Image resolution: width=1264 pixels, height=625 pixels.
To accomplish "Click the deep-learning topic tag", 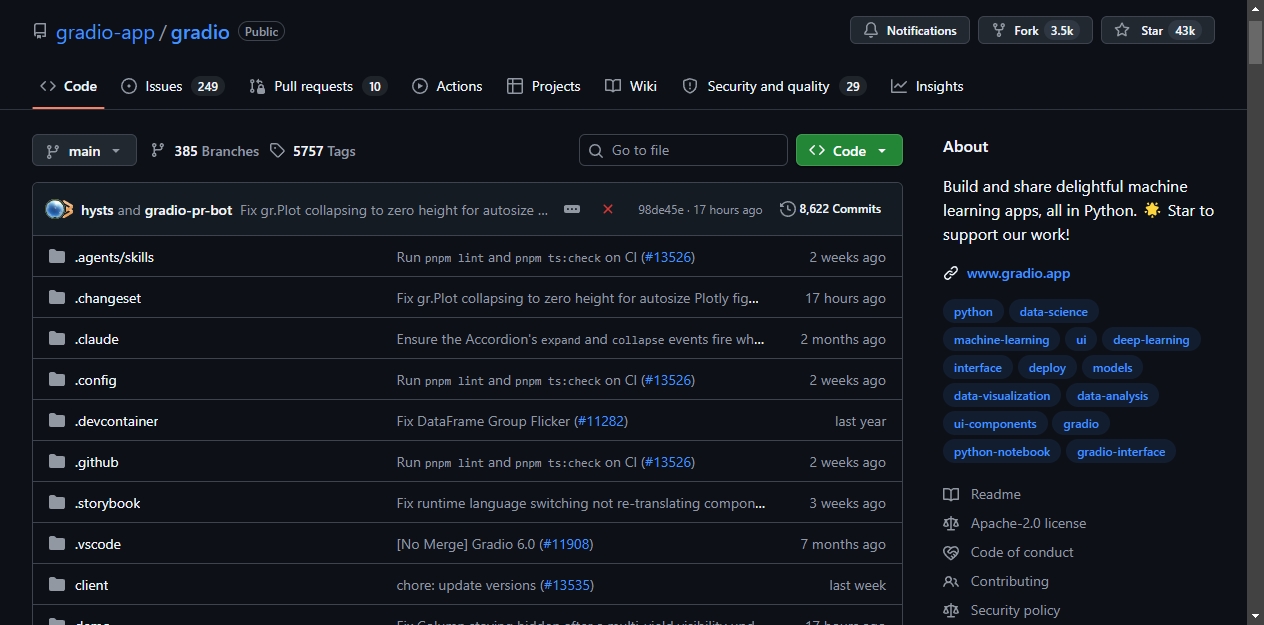I will [1151, 340].
